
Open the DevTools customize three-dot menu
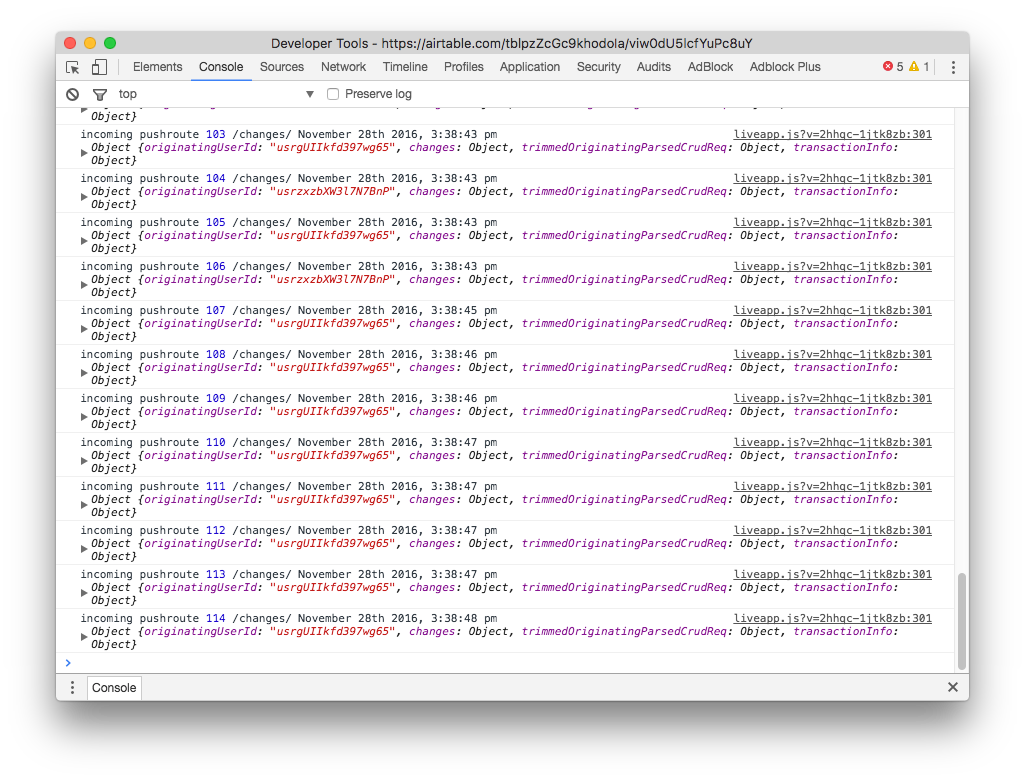click(x=953, y=66)
